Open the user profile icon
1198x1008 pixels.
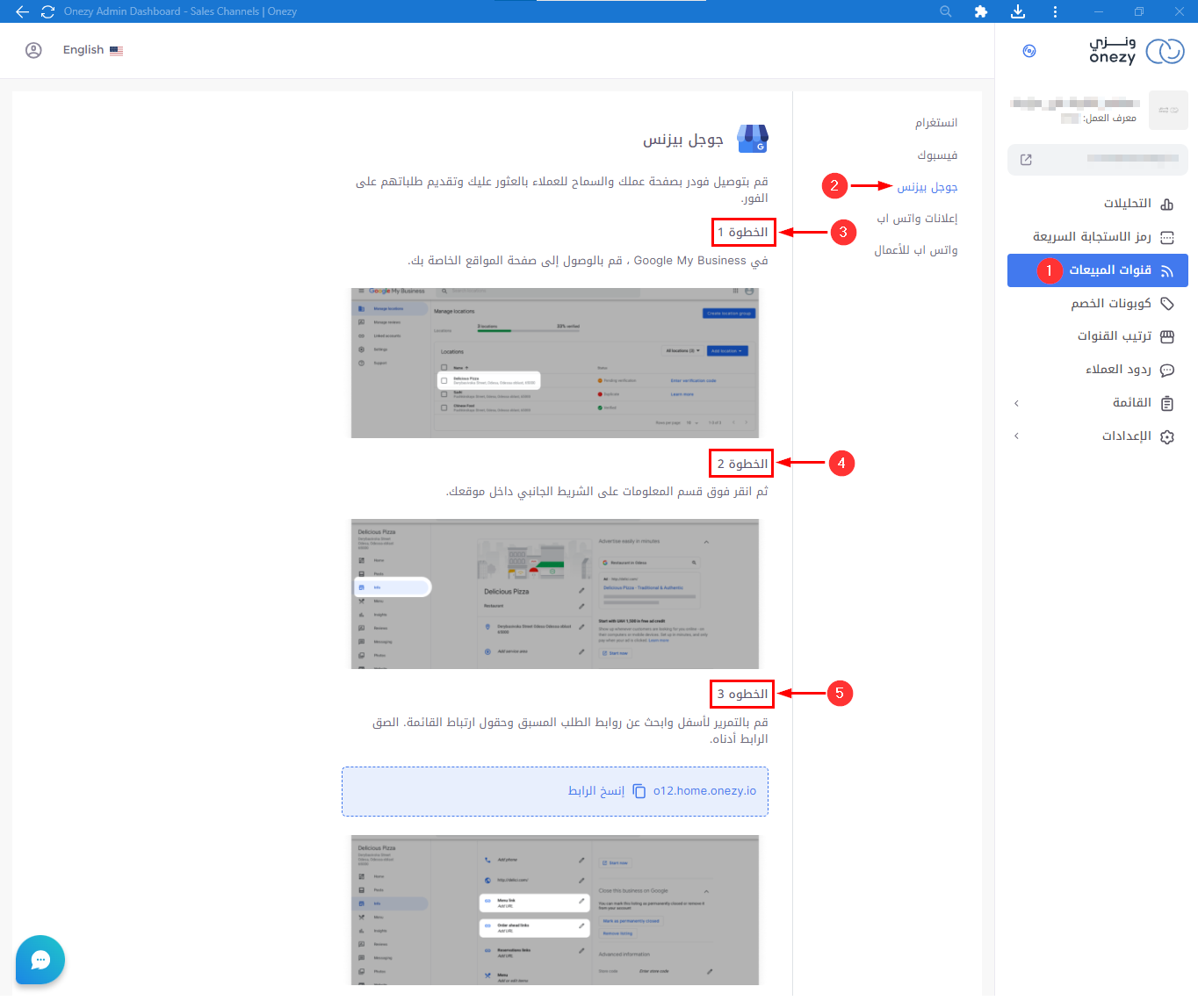(x=33, y=50)
